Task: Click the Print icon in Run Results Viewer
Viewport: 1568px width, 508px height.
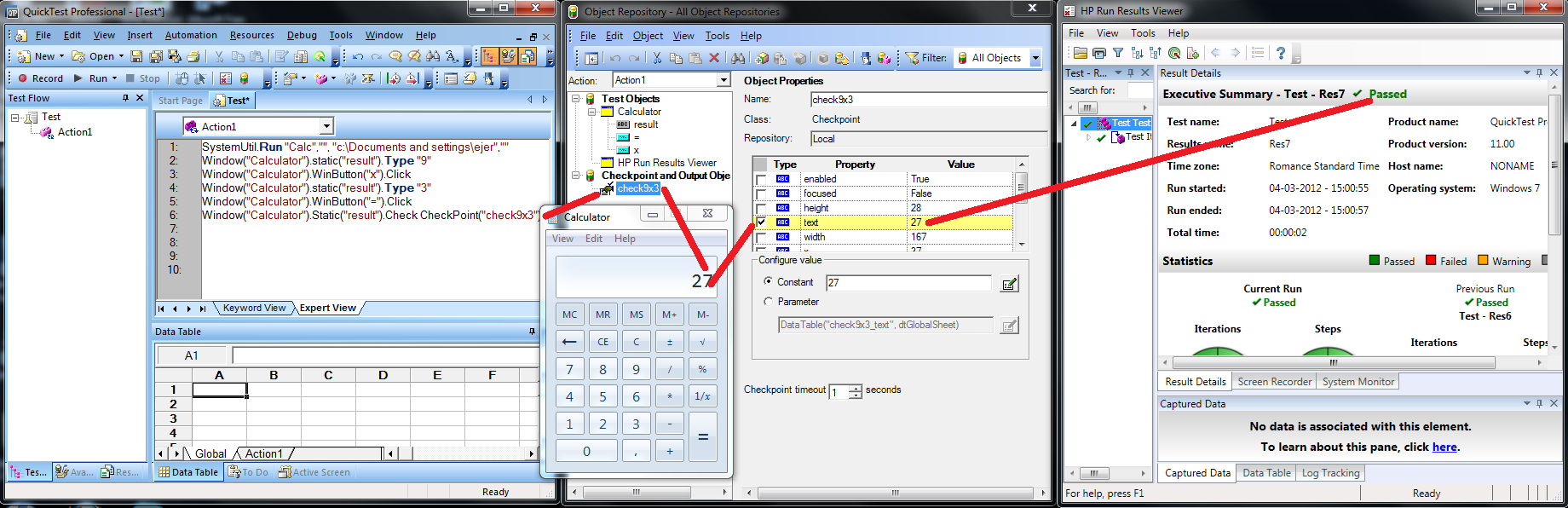Action: [x=1099, y=53]
